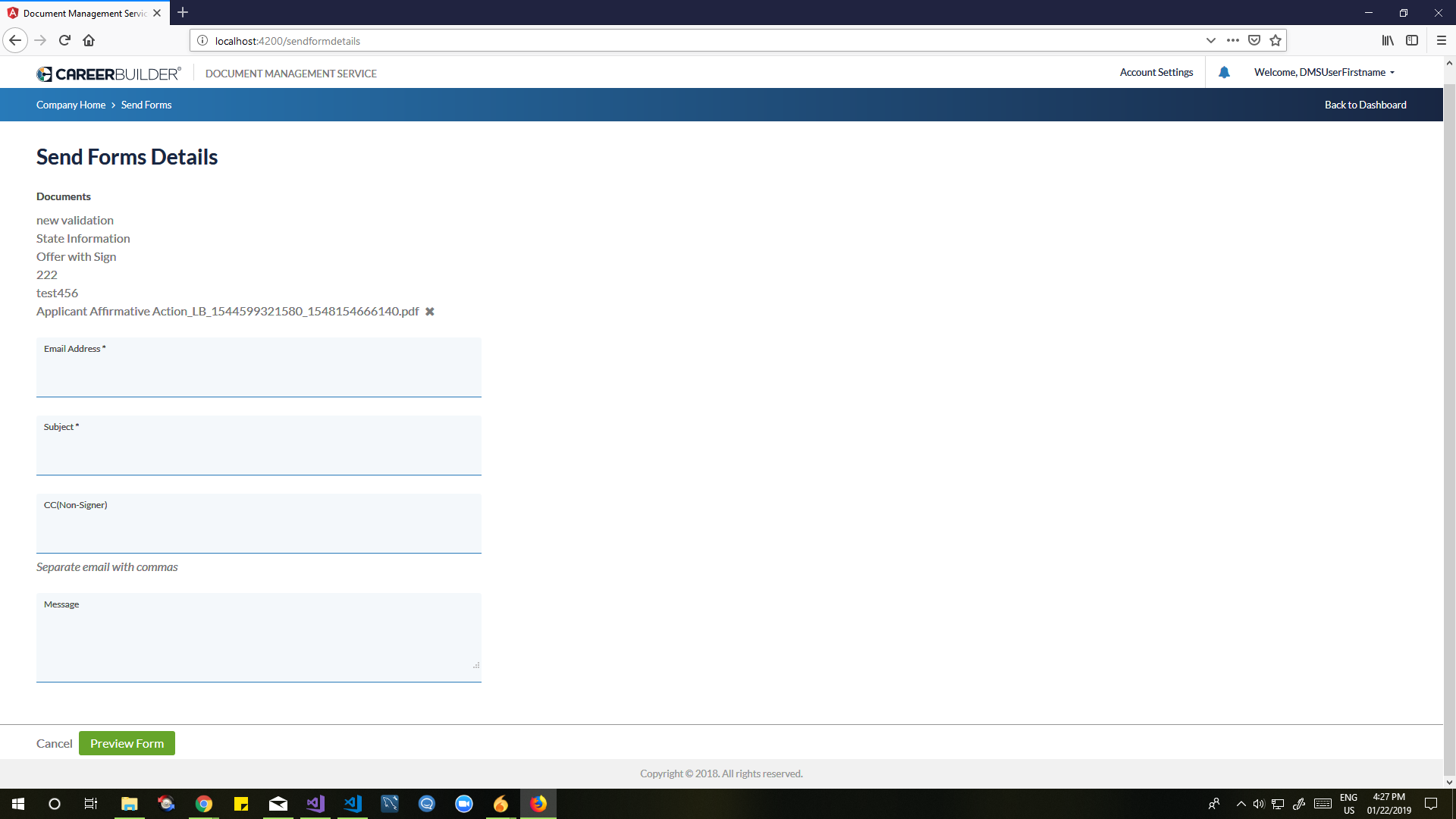Bookmark this page with the star icon
The height and width of the screenshot is (819, 1456).
click(1276, 41)
